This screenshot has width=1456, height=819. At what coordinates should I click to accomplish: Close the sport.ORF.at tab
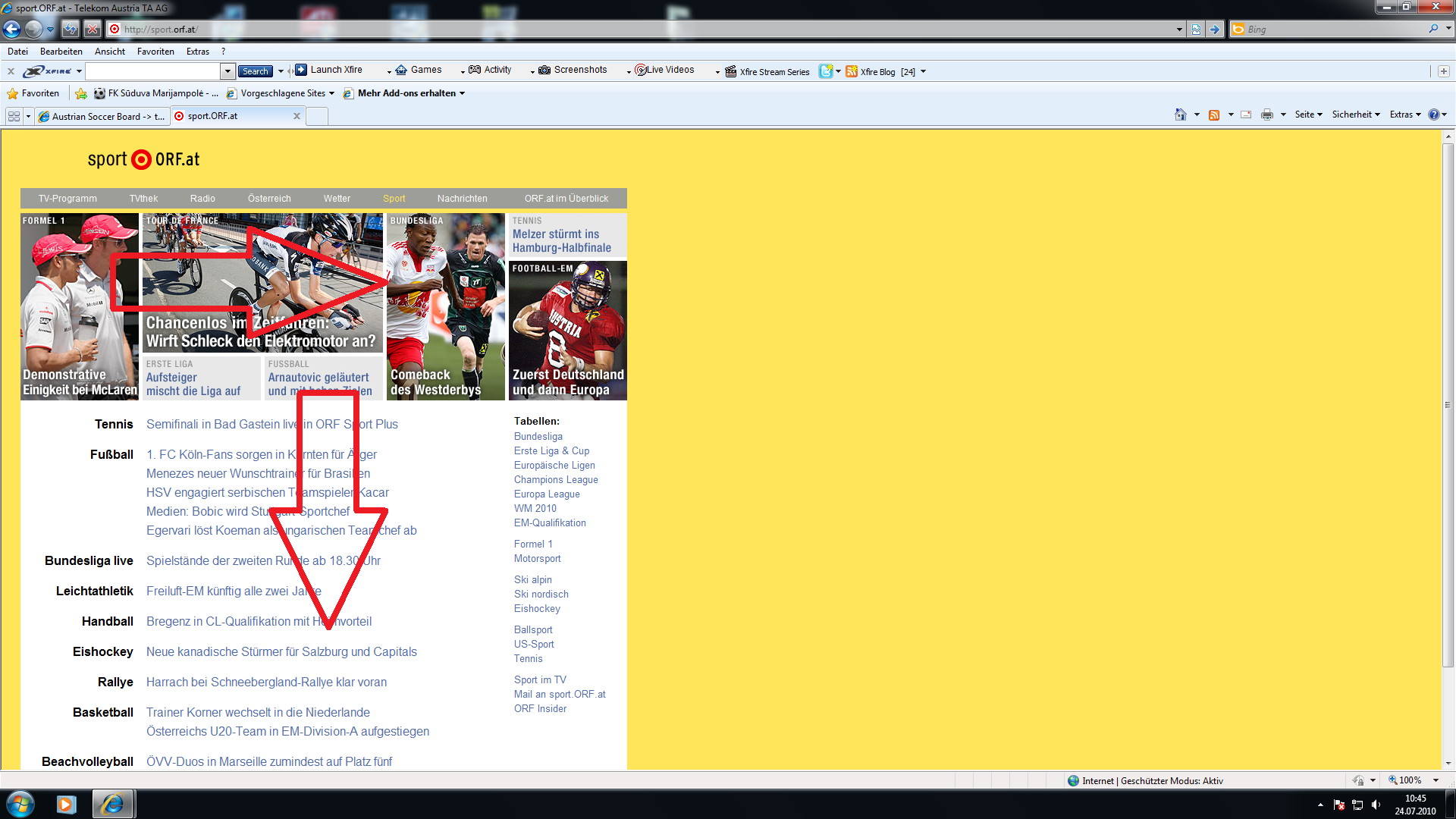pos(297,116)
